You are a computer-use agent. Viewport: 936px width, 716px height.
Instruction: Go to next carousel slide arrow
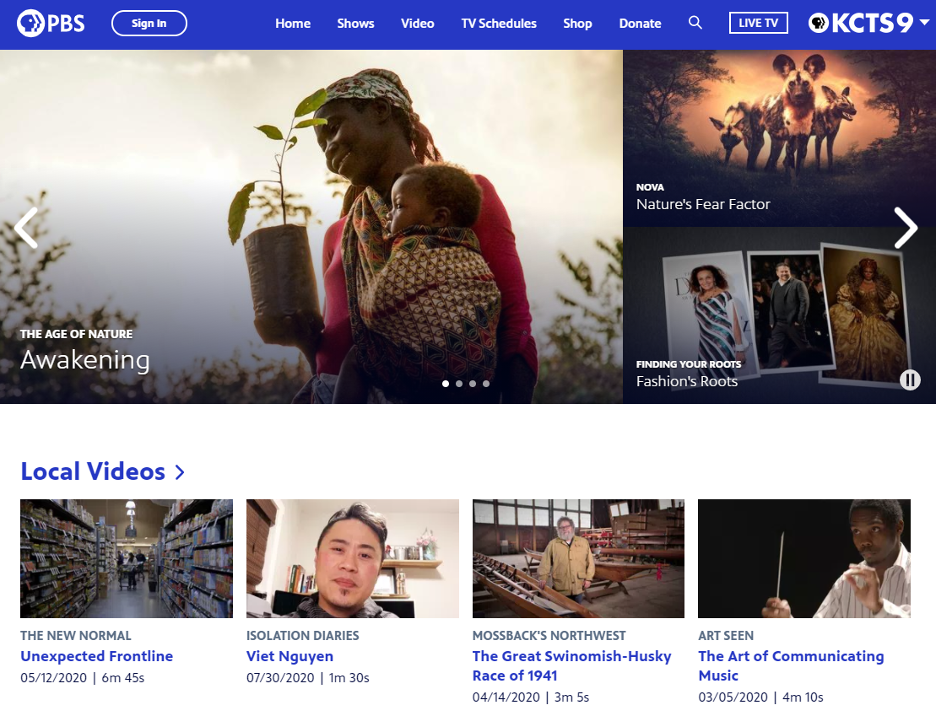click(x=906, y=228)
